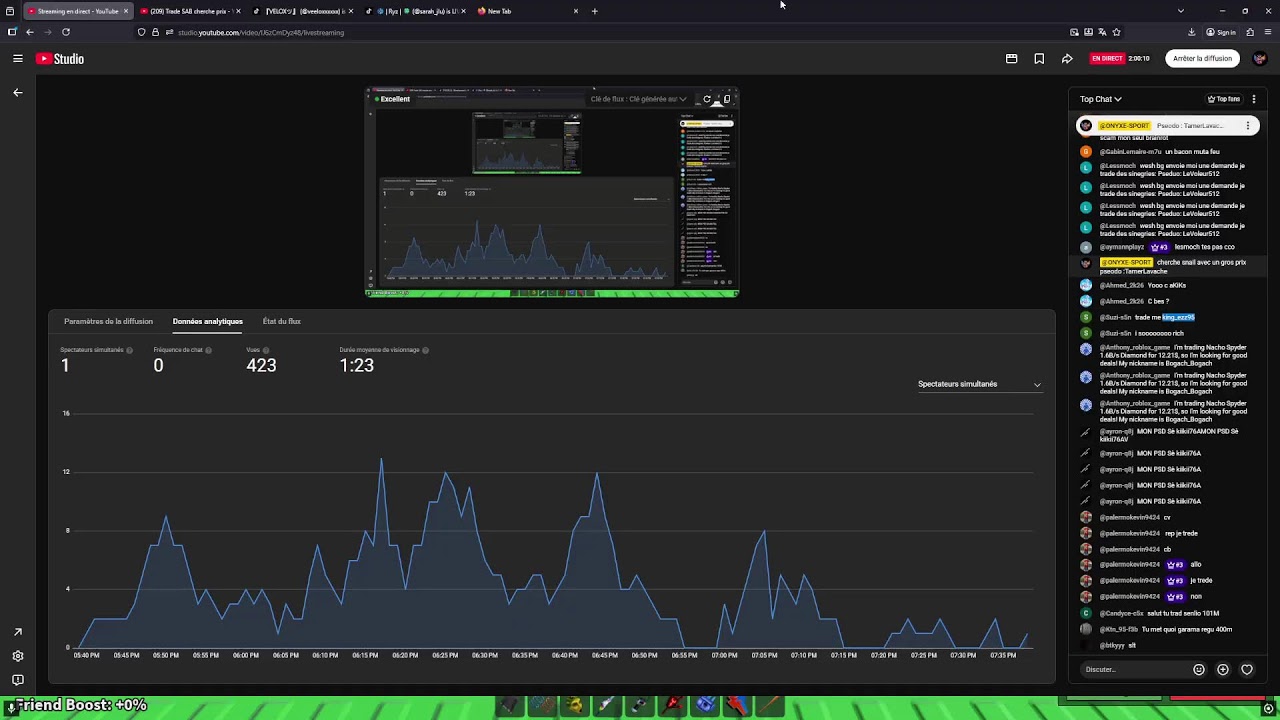Viewport: 1280px width, 720px height.
Task: Open the channel avatar account menu
Action: click(x=1259, y=59)
